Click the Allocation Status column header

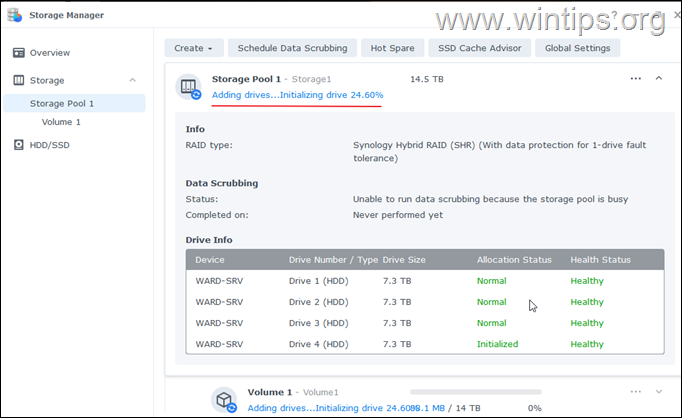(x=514, y=260)
